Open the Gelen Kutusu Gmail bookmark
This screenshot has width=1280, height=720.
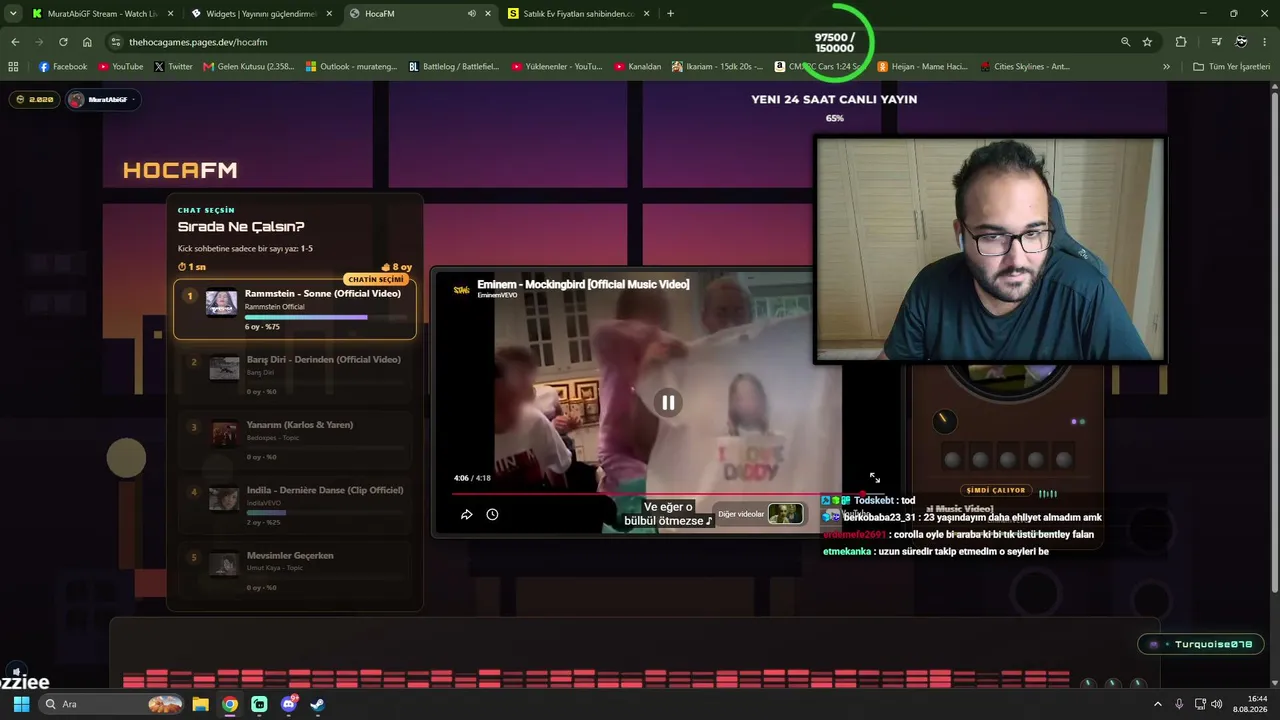click(249, 67)
